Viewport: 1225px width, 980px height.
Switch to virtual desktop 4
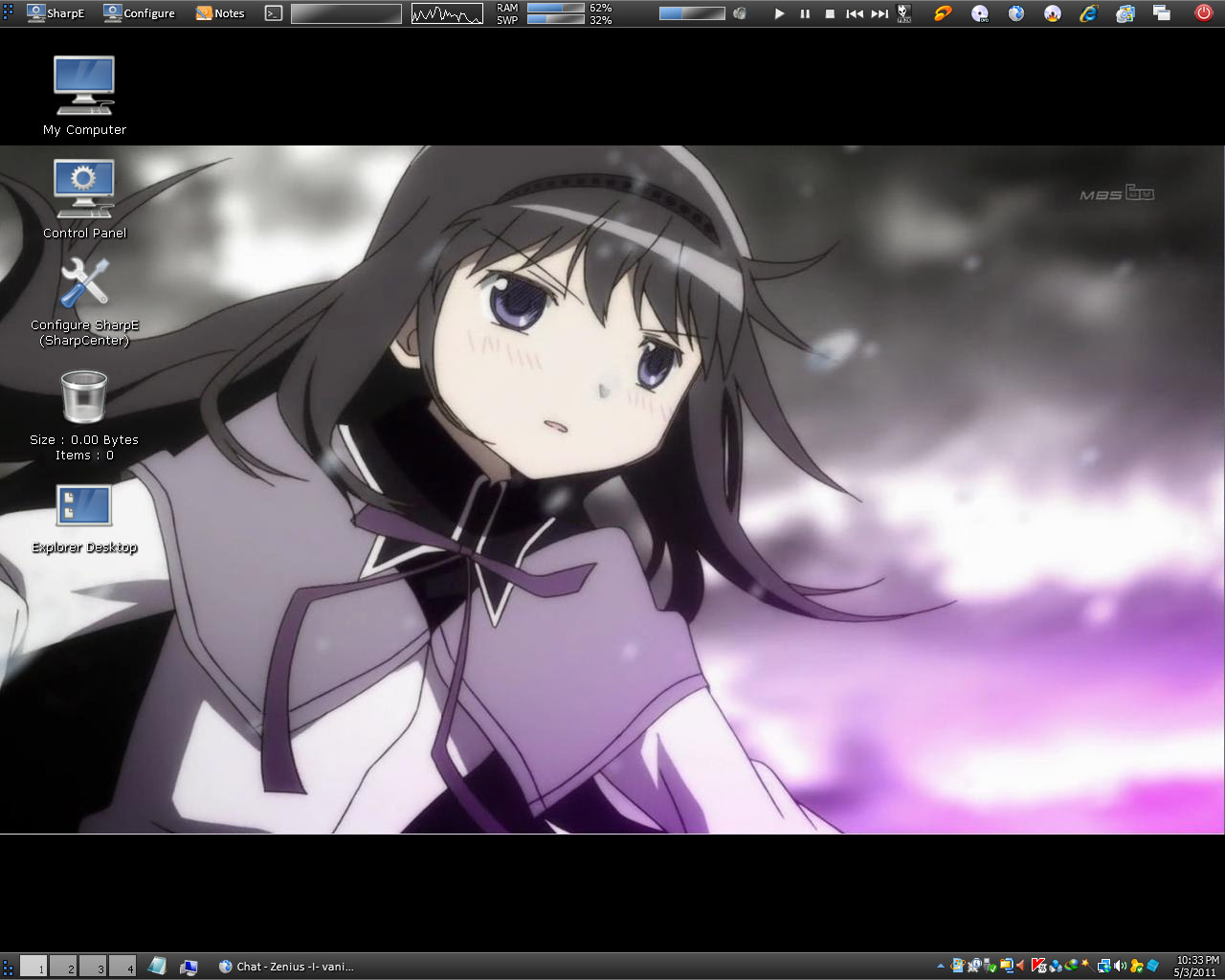point(122,967)
